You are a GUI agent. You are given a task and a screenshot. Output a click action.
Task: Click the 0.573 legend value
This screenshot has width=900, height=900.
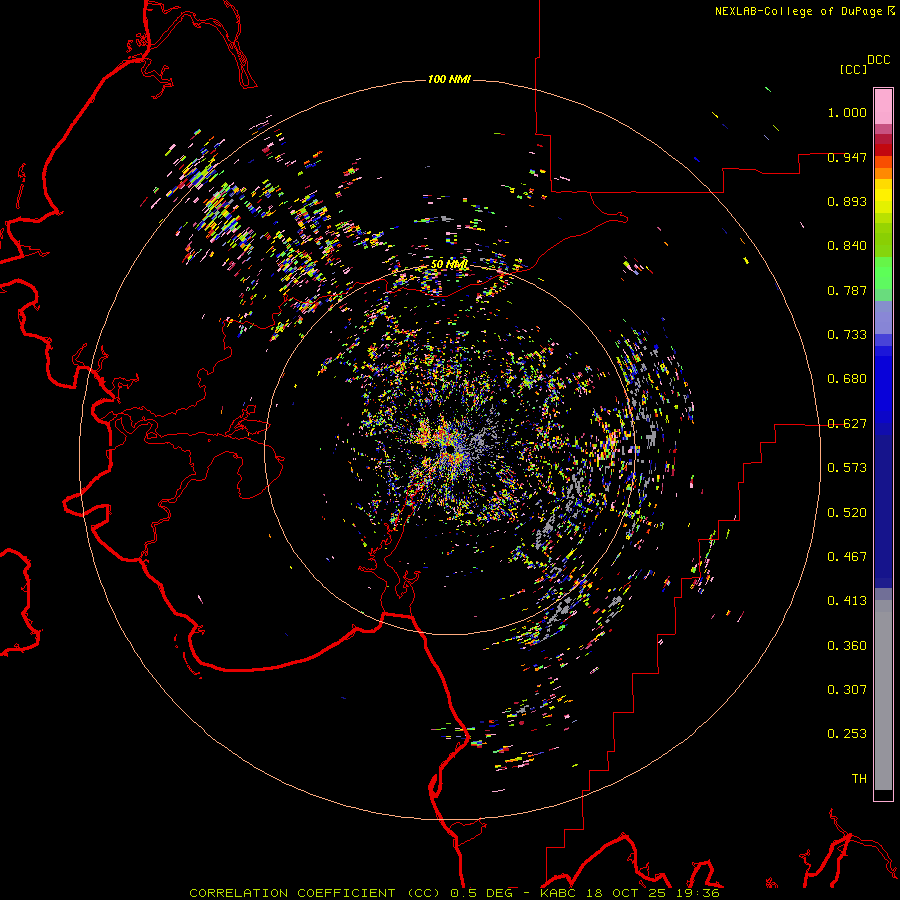(847, 468)
